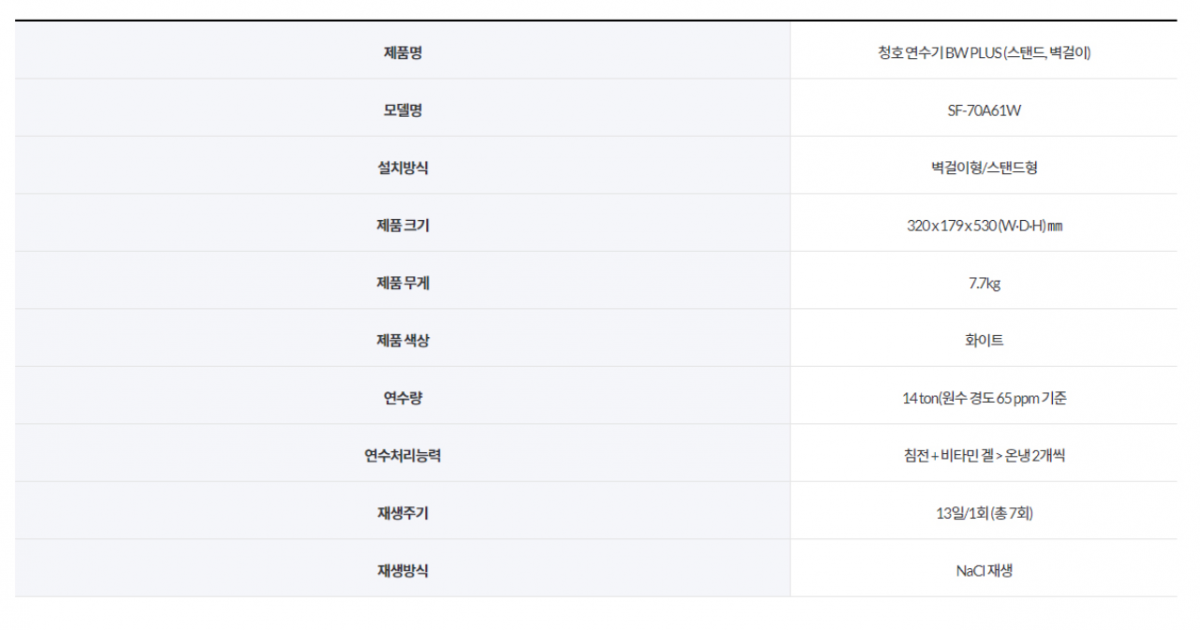Click the 재생방식 label cell
The height and width of the screenshot is (630, 1200).
(402, 572)
